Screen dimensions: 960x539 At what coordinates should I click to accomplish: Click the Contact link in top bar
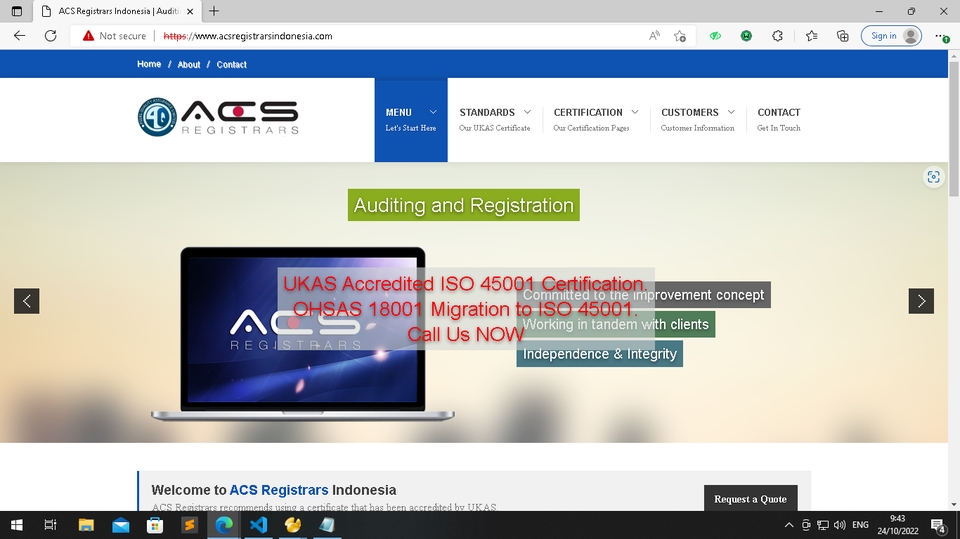pos(231,64)
